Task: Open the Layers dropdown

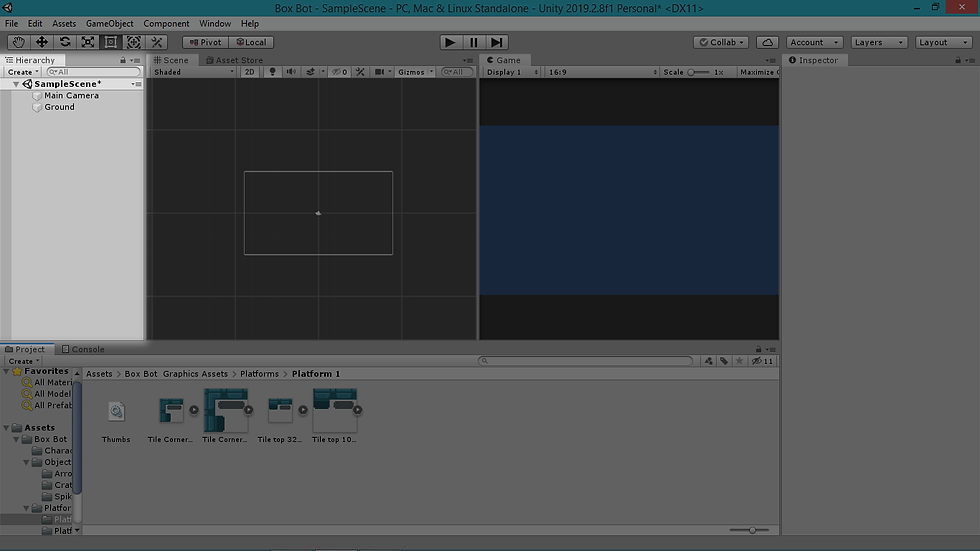Action: pos(879,42)
